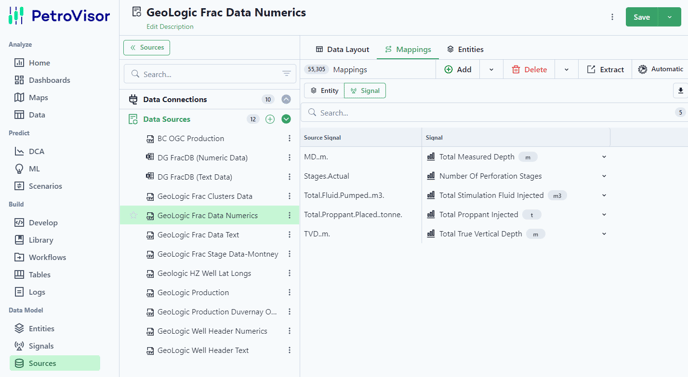This screenshot has height=377, width=688.
Task: Click the filter icon in sources search
Action: click(286, 74)
